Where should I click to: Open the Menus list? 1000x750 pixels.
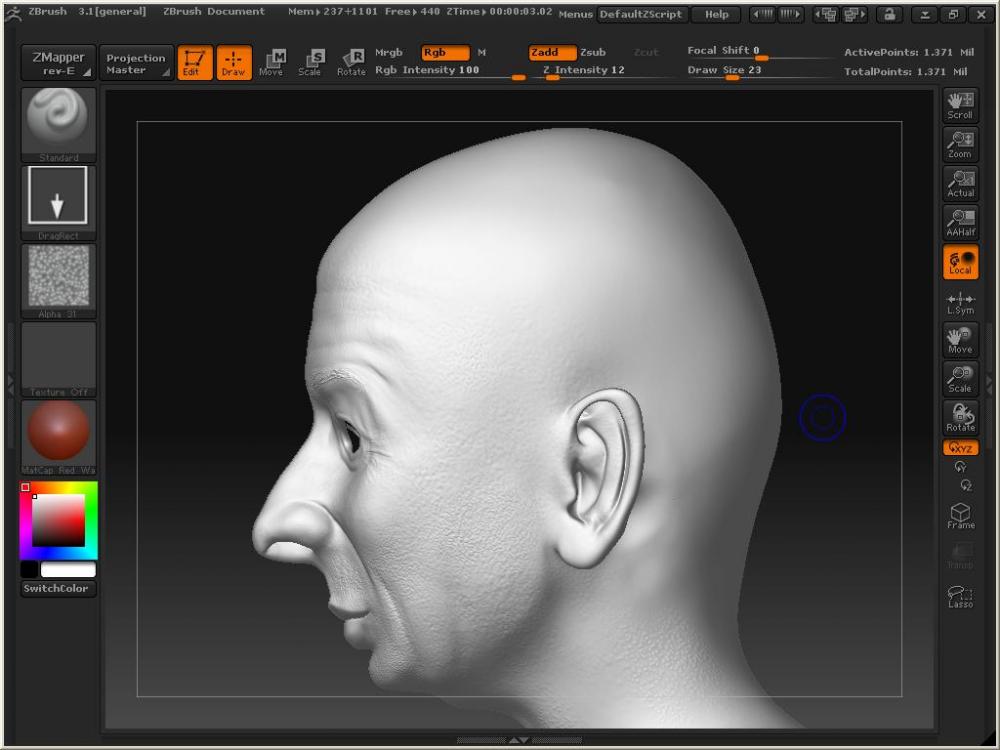click(x=575, y=15)
